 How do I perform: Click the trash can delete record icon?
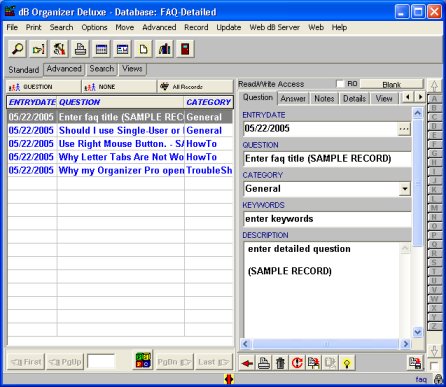(x=280, y=363)
